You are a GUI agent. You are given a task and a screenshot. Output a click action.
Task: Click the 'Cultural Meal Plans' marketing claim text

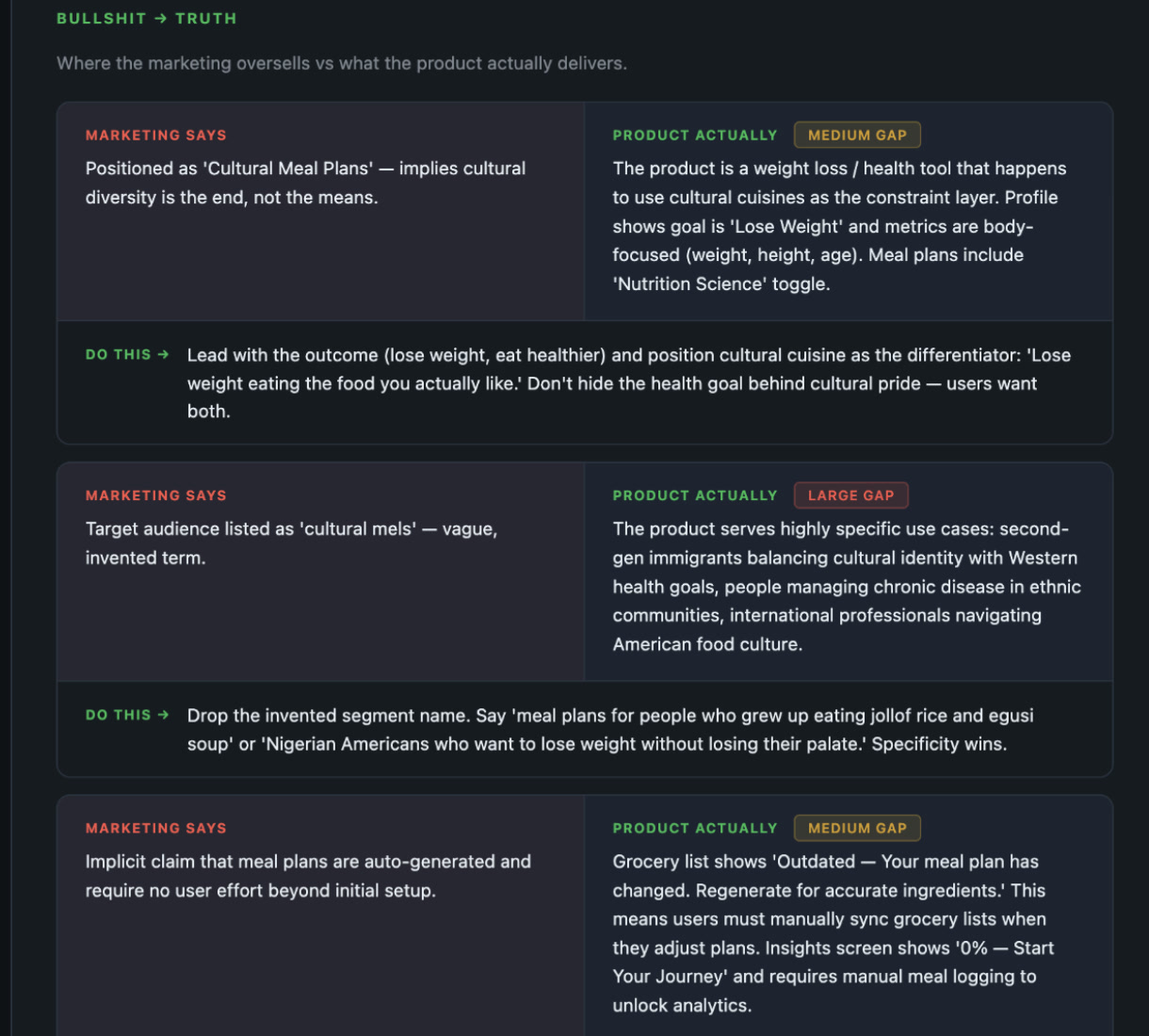[306, 183]
